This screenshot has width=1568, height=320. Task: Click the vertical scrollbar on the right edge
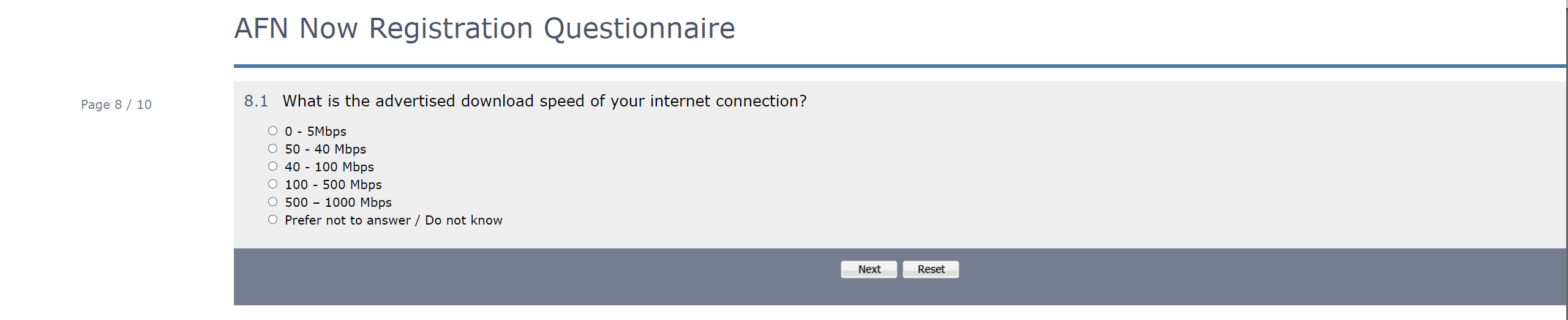tap(1567, 159)
